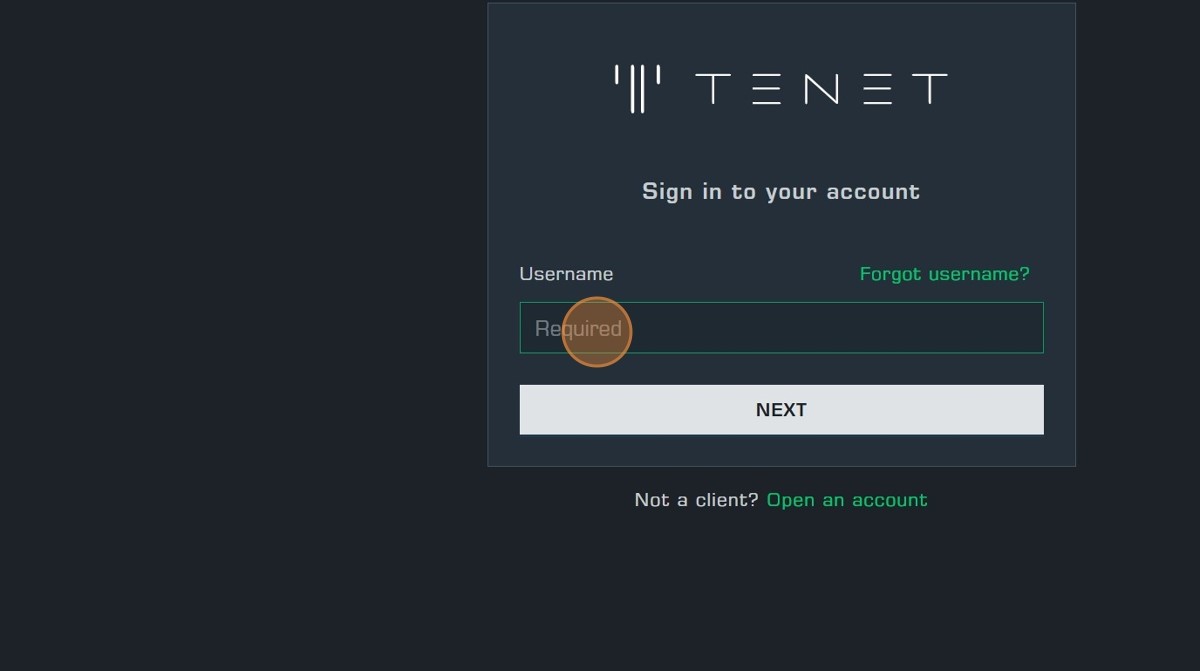Click the Sign in to your account heading

tap(781, 191)
